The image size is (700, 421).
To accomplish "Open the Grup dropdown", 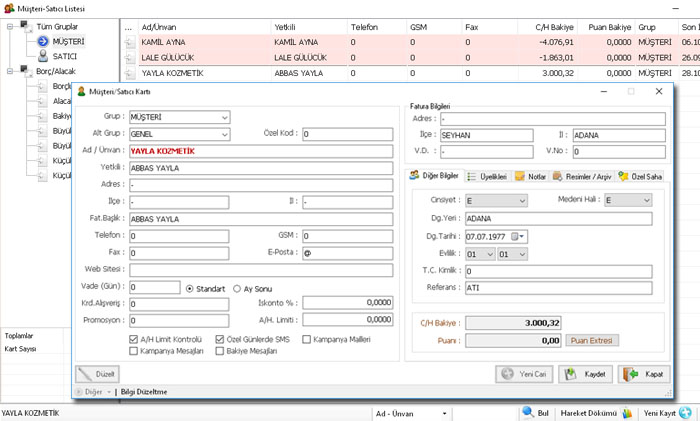I will tap(225, 117).
